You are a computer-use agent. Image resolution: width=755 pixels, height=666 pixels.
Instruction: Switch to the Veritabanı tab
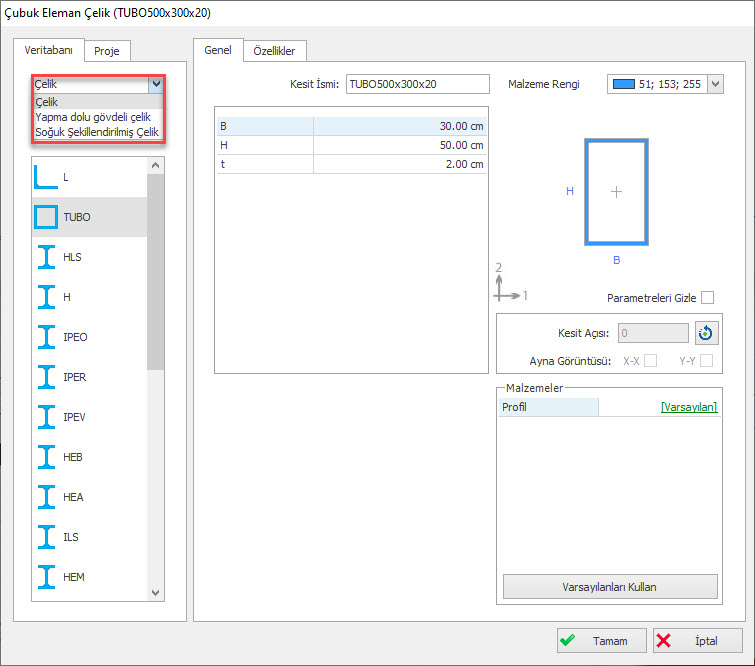(x=49, y=50)
